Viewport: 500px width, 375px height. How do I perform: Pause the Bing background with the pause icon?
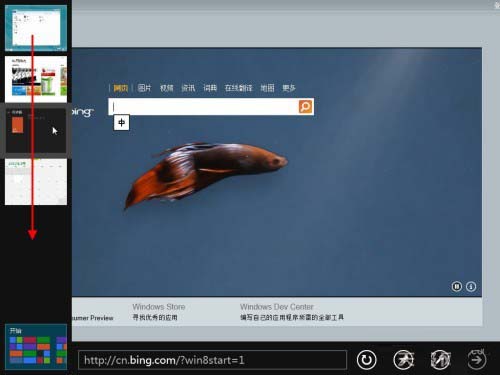click(457, 286)
